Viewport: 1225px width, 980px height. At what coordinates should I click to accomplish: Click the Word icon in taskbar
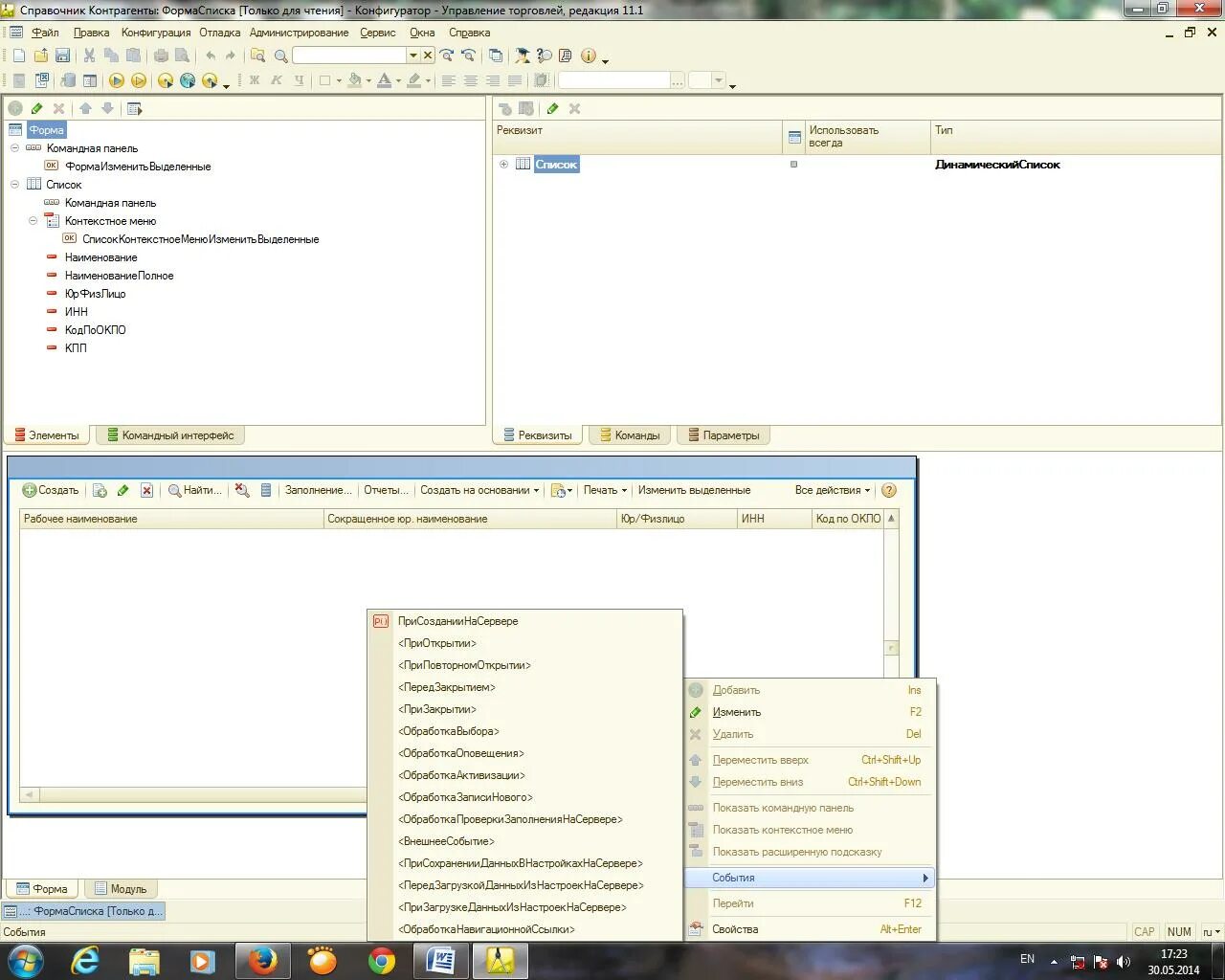441,960
